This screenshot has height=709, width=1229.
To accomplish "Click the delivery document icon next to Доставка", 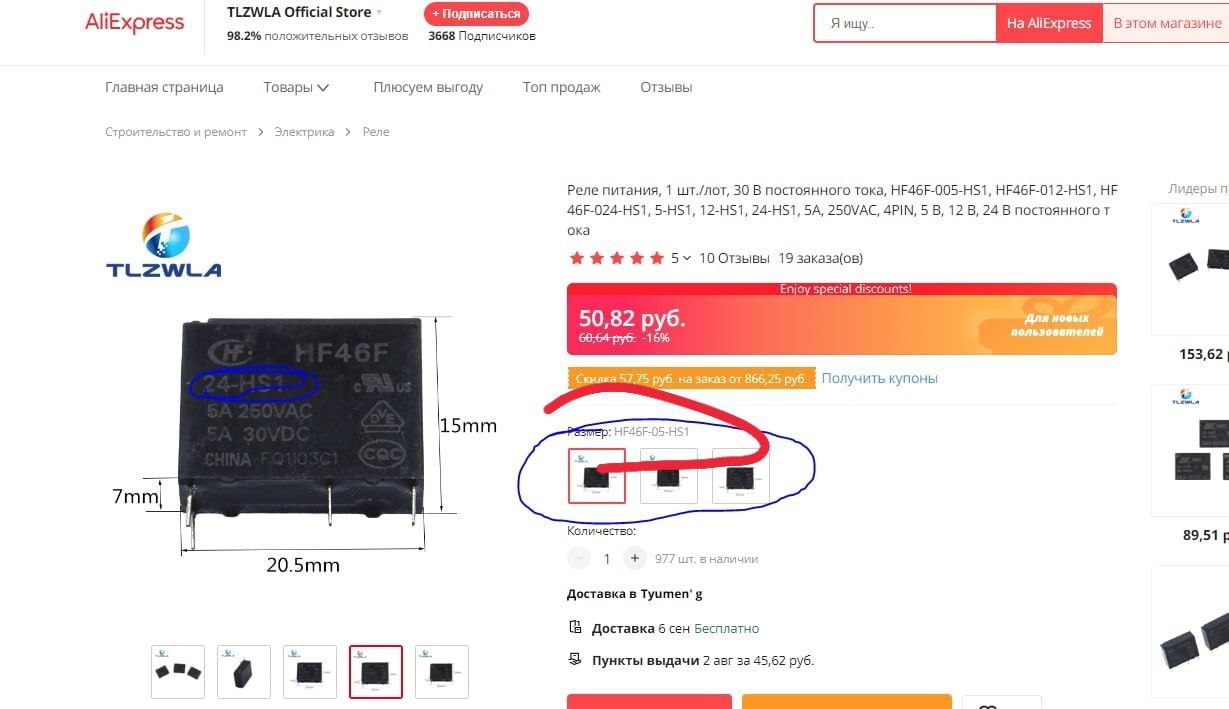I will [575, 628].
